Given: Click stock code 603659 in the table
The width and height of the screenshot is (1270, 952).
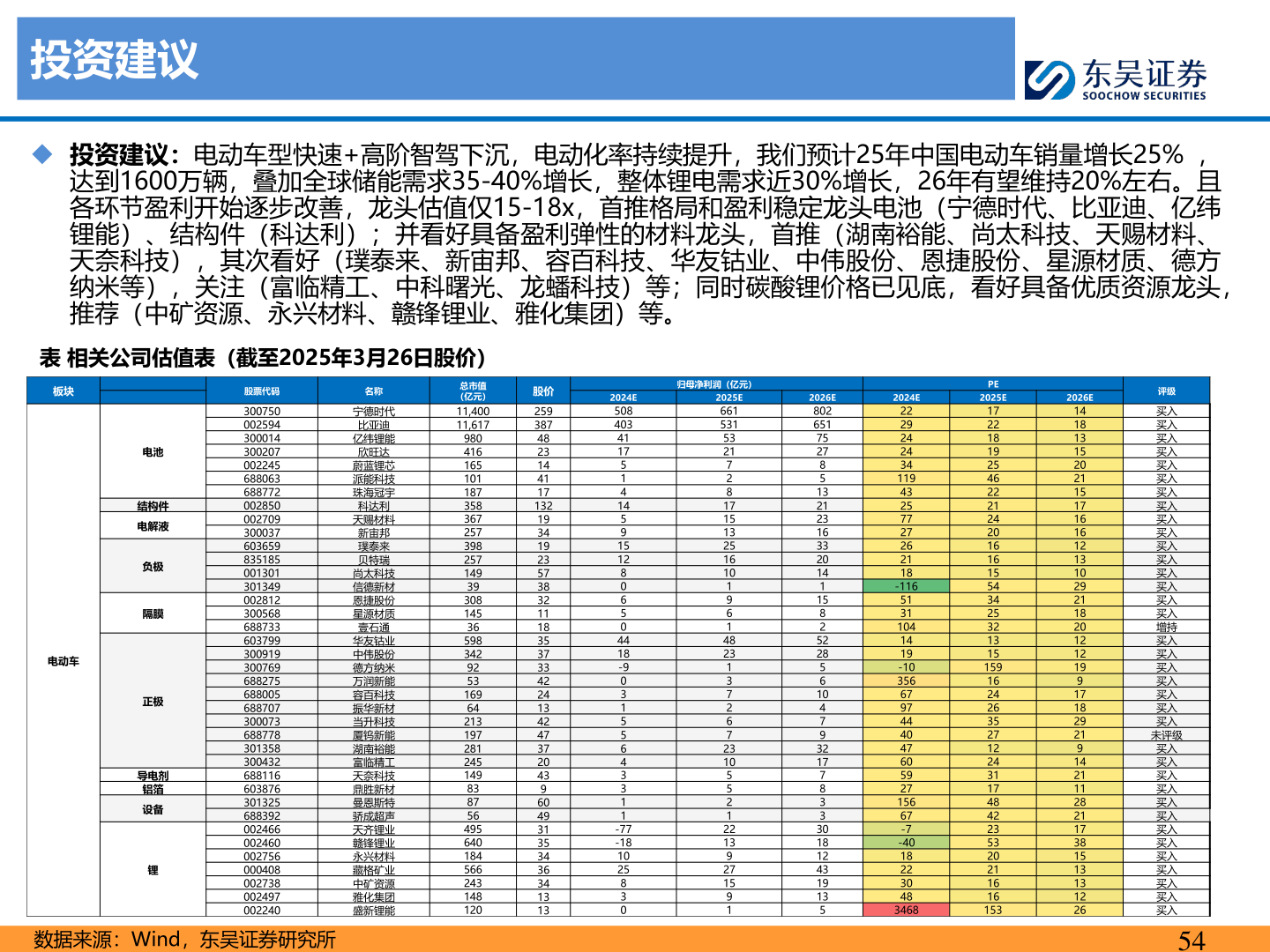Looking at the screenshot, I should (x=262, y=547).
